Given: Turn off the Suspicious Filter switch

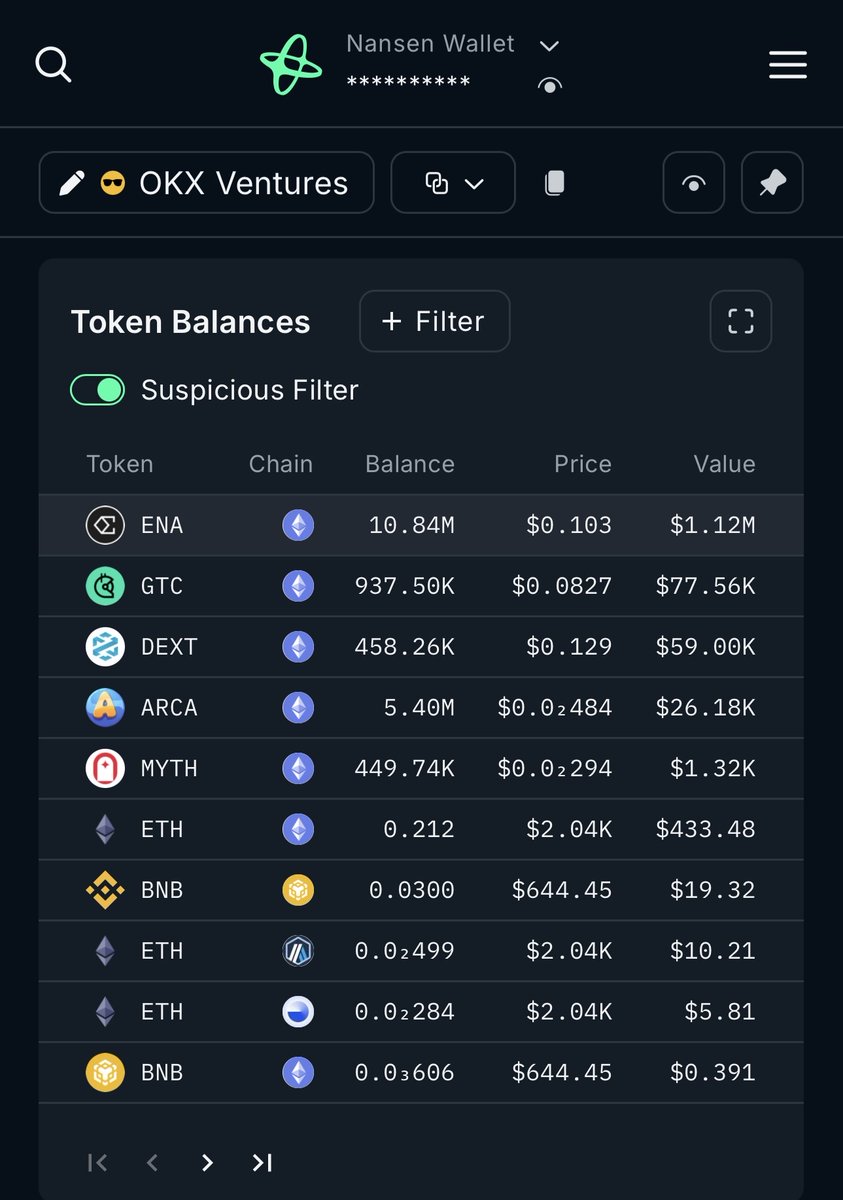Looking at the screenshot, I should 97,390.
